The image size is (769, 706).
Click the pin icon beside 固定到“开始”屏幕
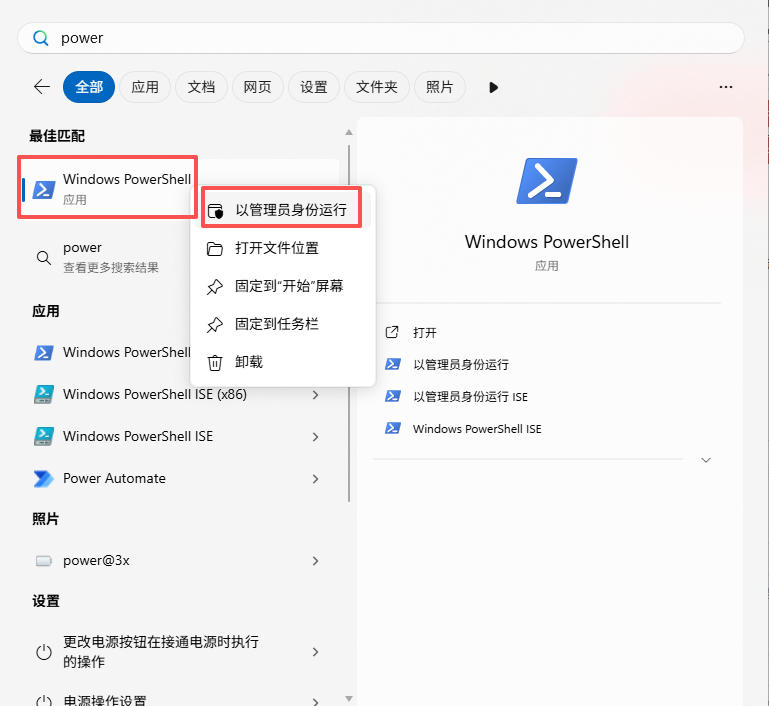click(215, 287)
